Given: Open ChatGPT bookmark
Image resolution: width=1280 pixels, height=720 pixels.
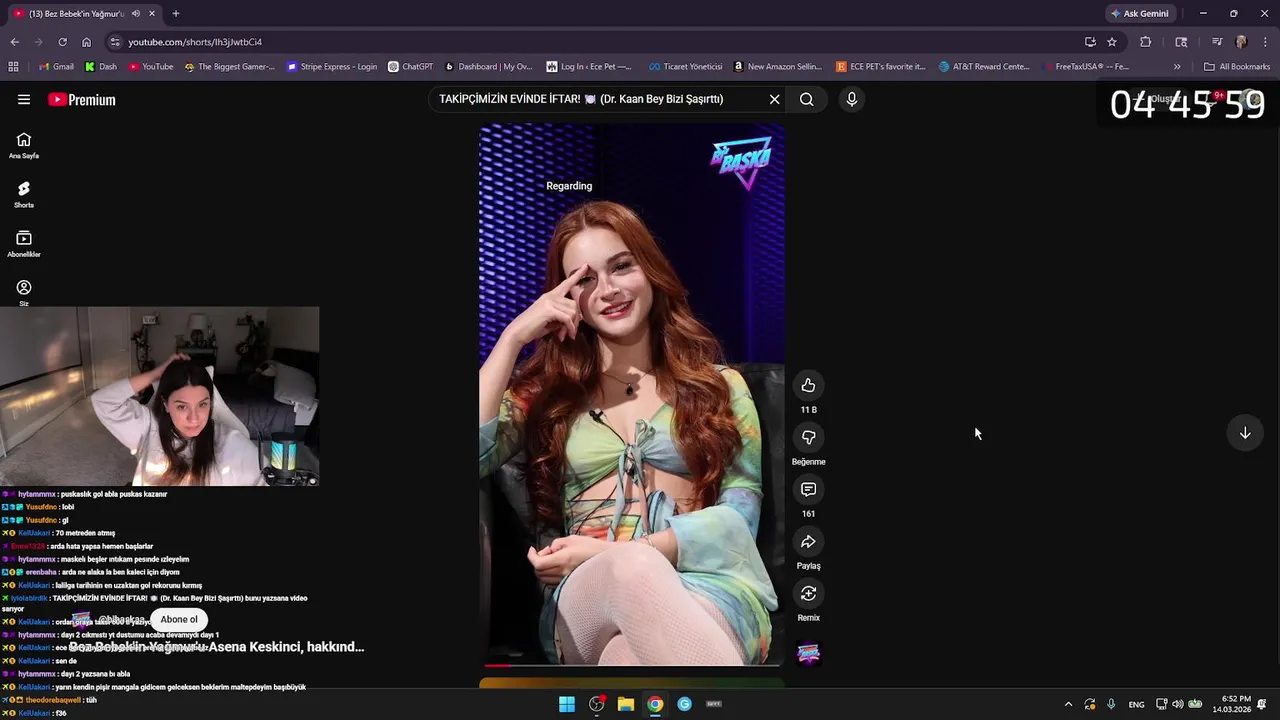Looking at the screenshot, I should tap(411, 67).
